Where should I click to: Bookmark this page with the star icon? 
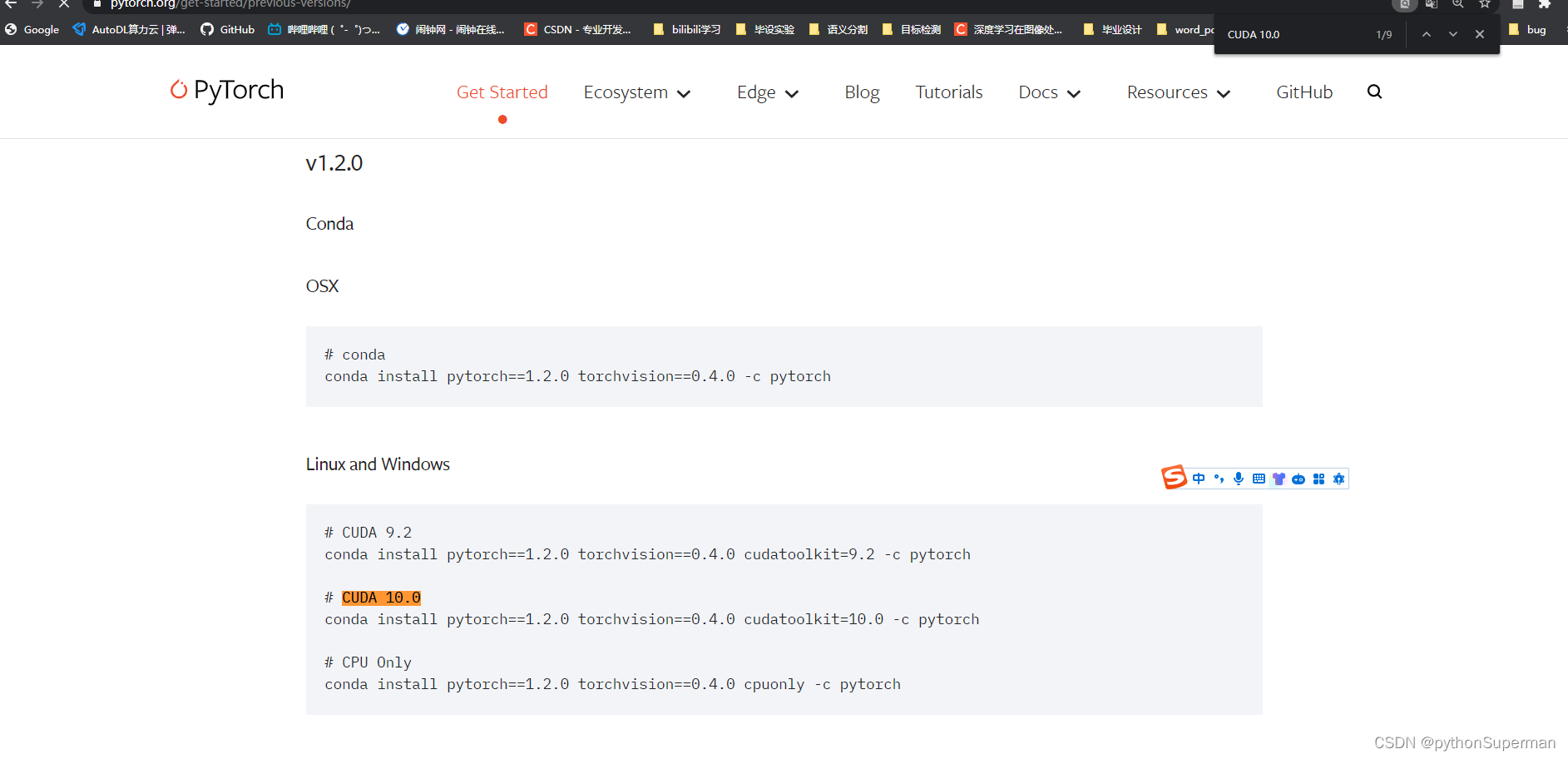point(1485,4)
